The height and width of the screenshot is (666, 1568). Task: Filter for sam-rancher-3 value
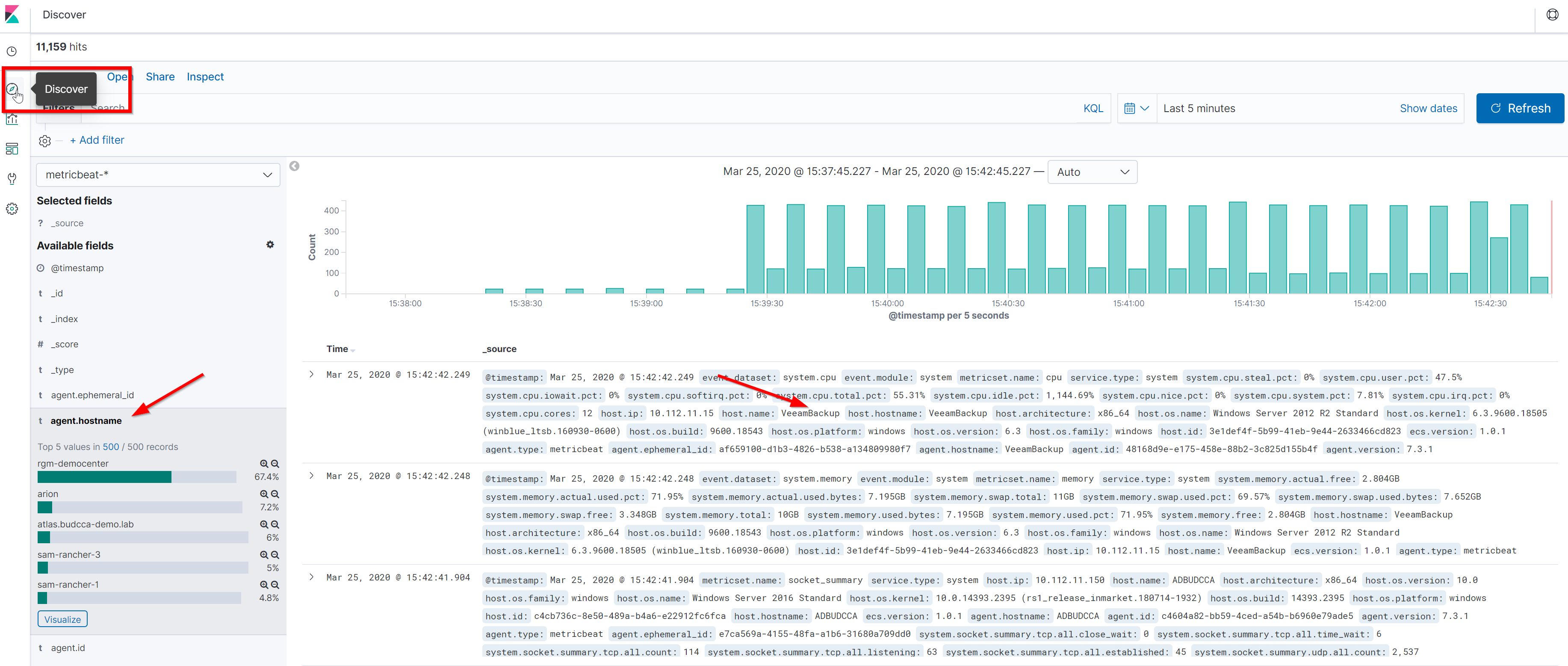(264, 555)
